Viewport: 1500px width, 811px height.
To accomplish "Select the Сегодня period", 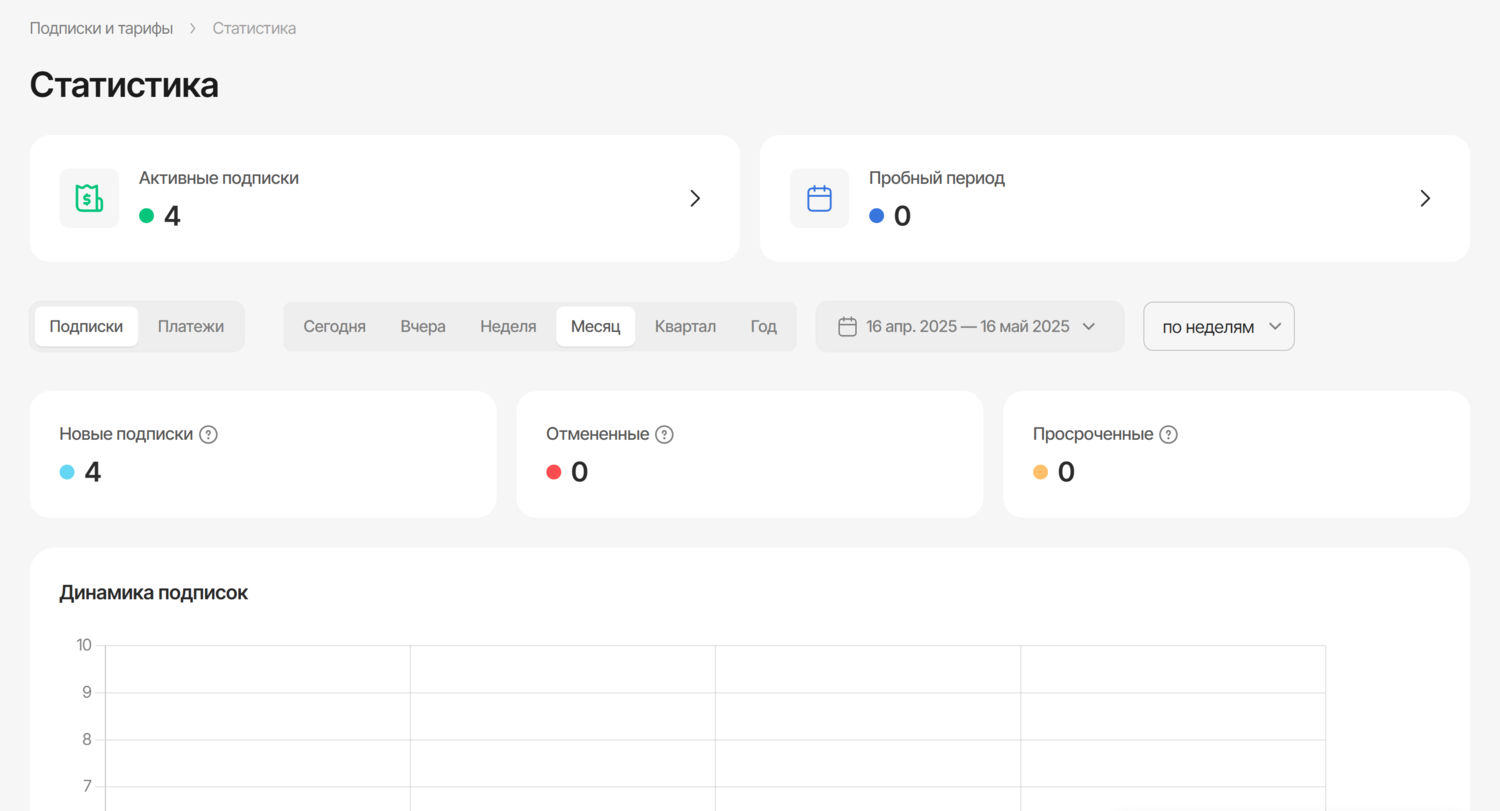I will point(335,326).
